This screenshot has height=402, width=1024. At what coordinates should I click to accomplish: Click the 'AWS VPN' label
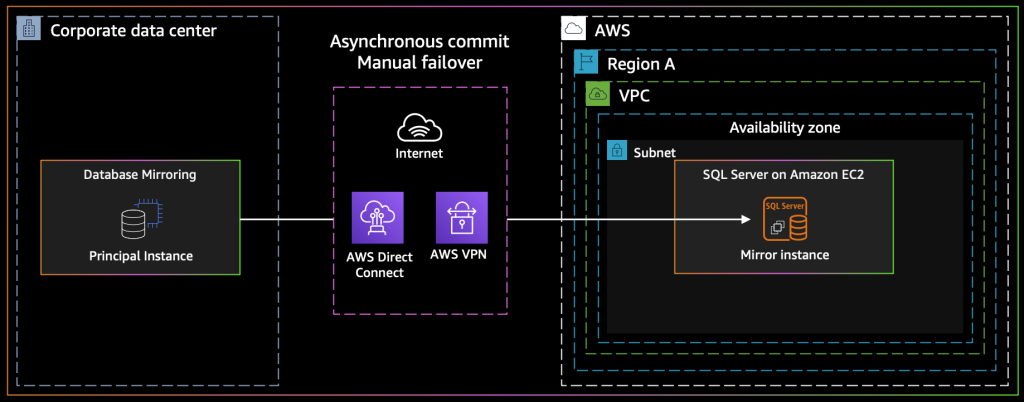pos(458,255)
